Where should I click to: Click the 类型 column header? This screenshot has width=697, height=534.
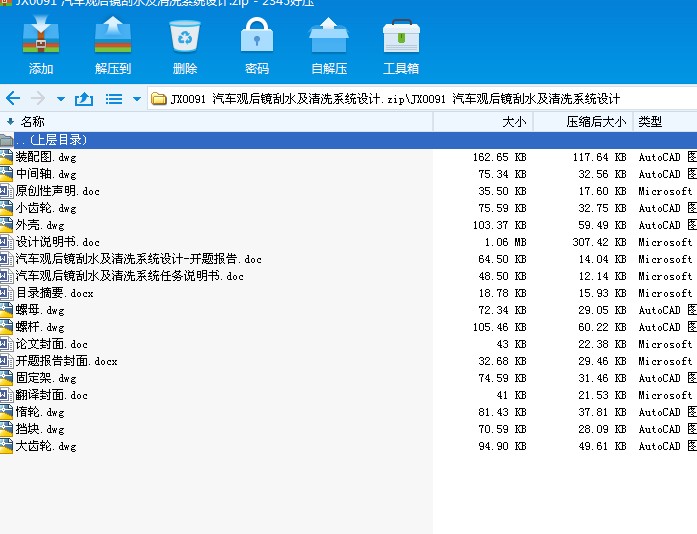point(650,121)
